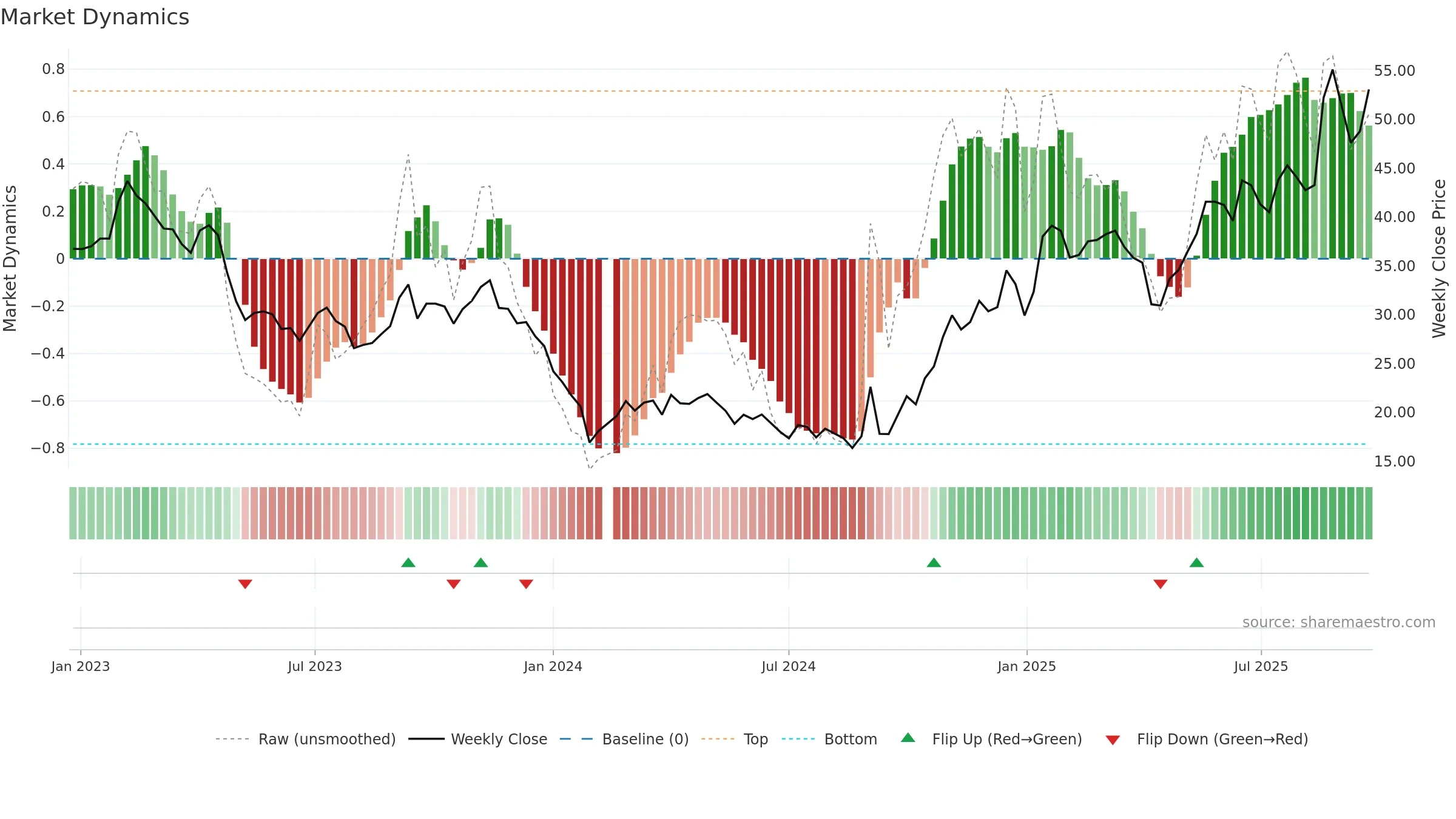
Task: Toggle the Raw (unsmoothed) legend entry
Action: point(305,739)
